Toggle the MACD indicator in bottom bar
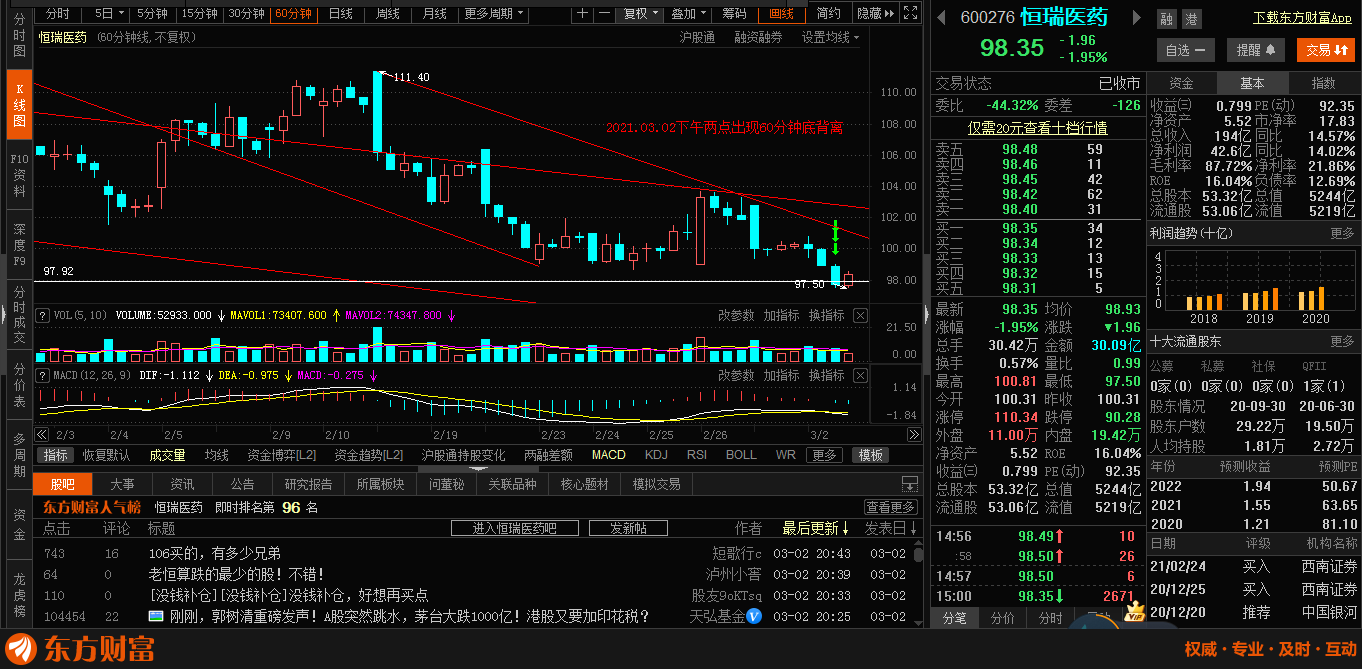1362x669 pixels. pos(608,455)
